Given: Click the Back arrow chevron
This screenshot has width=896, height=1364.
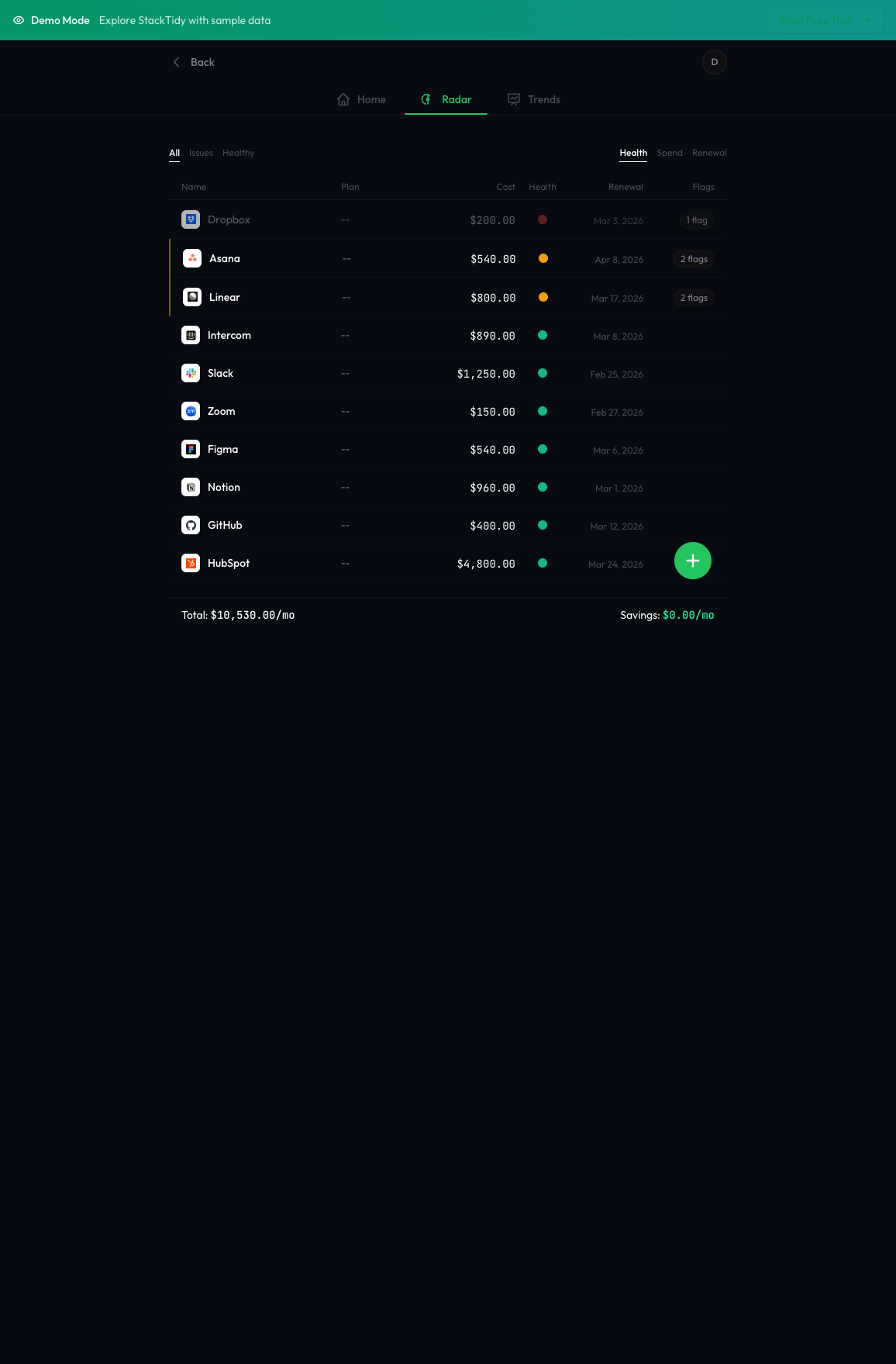Looking at the screenshot, I should click(x=176, y=62).
